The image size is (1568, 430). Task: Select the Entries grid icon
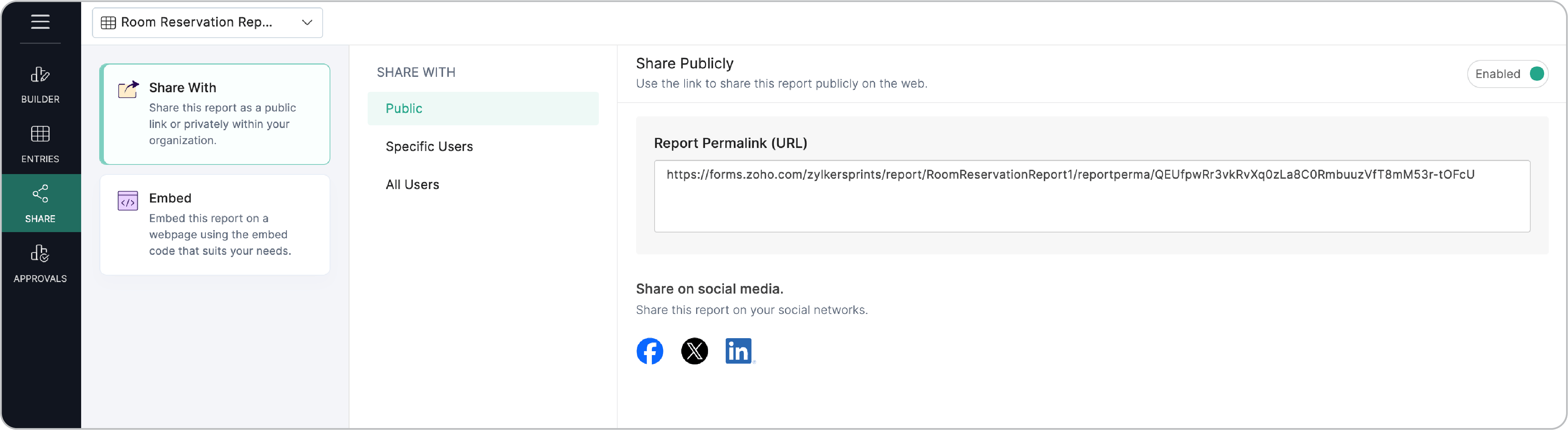click(40, 134)
